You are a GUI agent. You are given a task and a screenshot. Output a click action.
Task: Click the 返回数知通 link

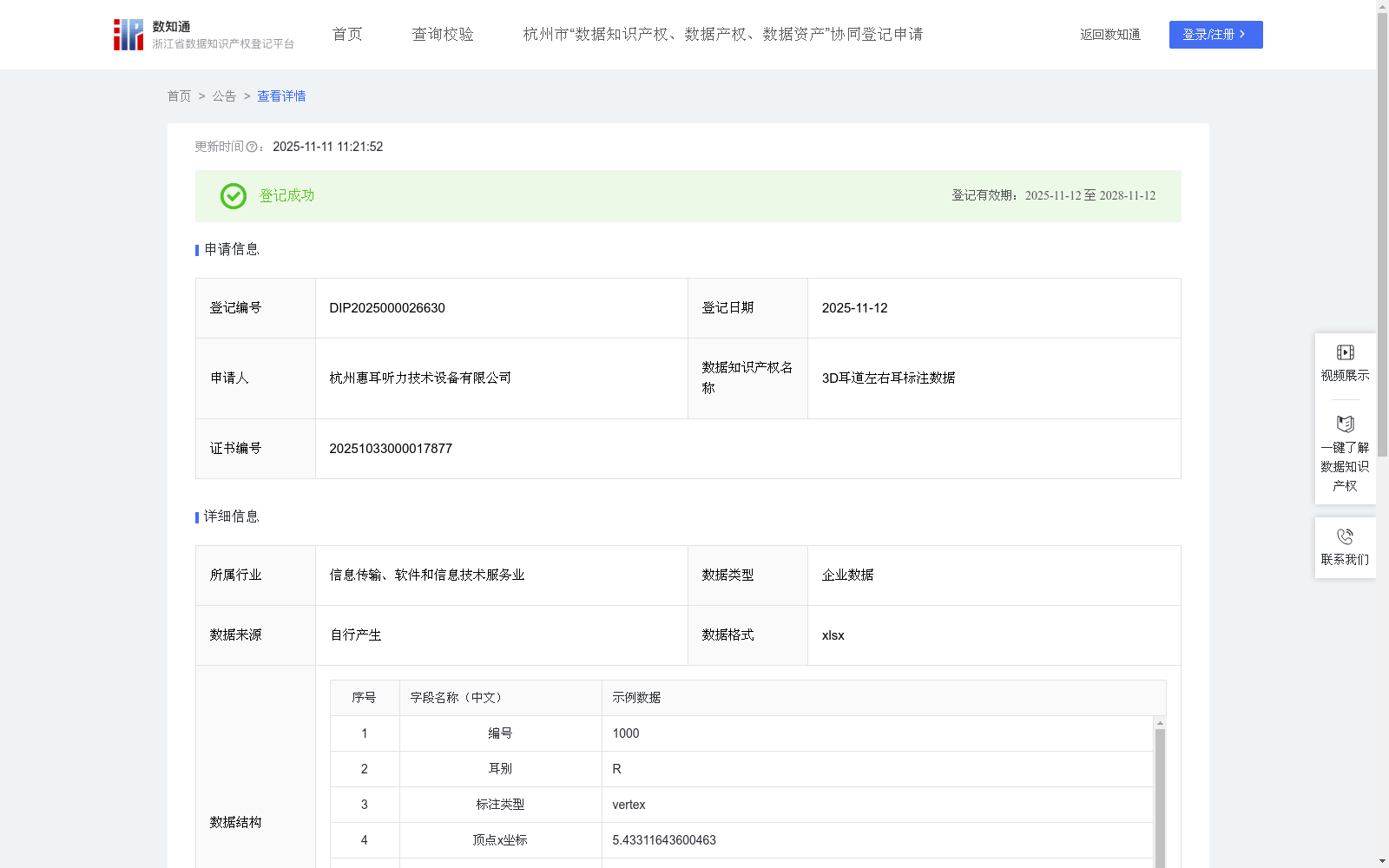coord(1110,35)
